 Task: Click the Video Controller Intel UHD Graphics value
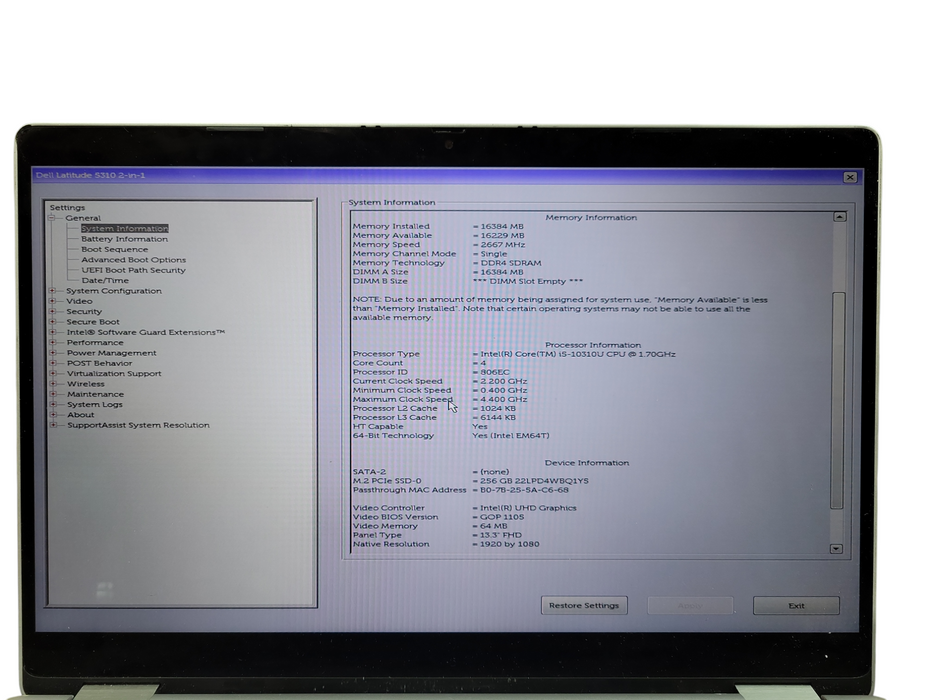point(528,508)
